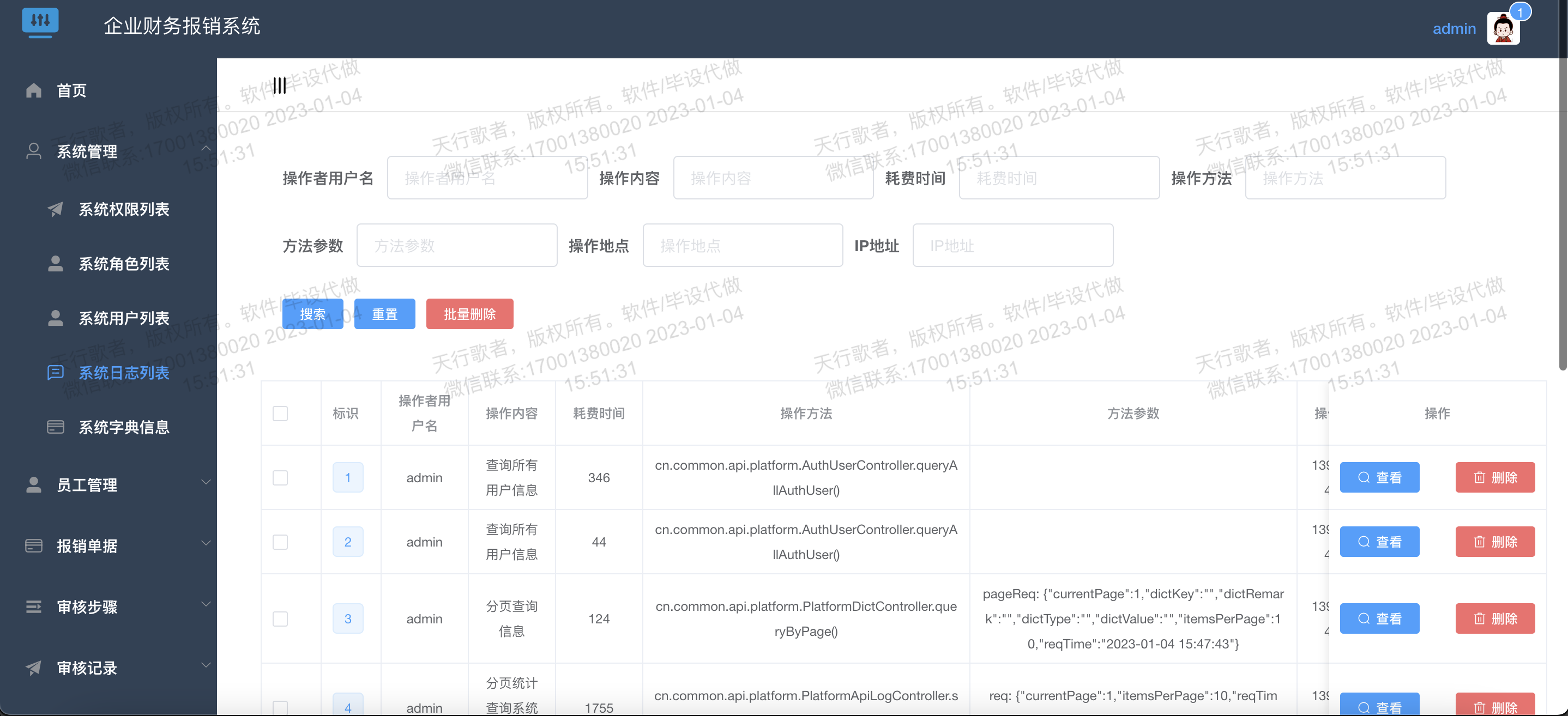
Task: Click the 审核步骤 list icon
Action: click(33, 606)
